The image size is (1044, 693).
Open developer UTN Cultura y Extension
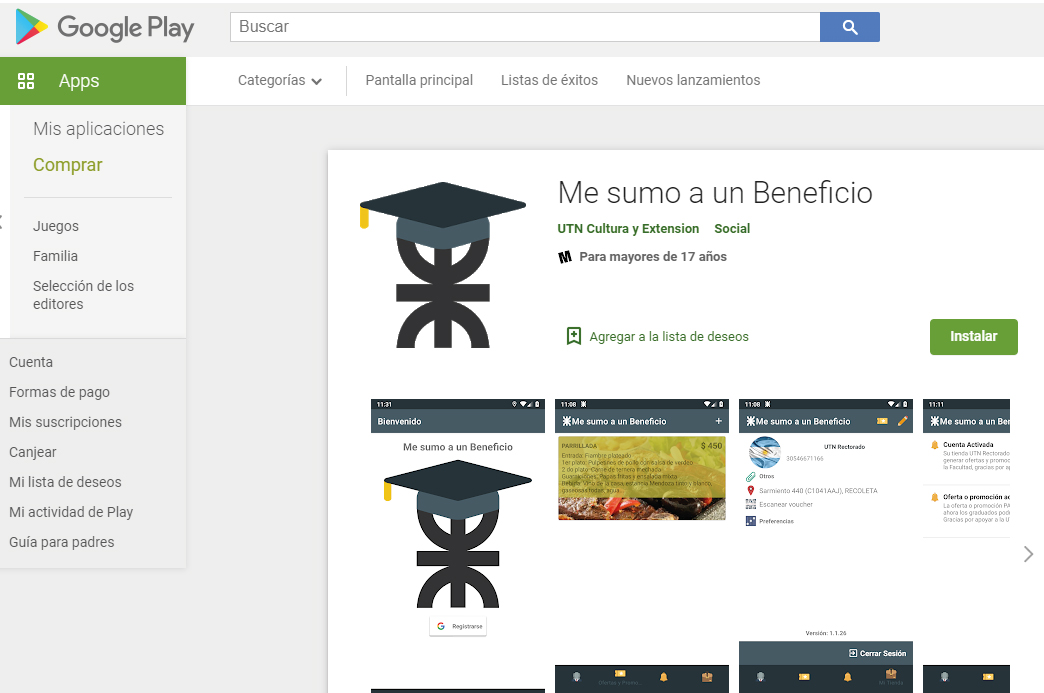pyautogui.click(x=628, y=228)
